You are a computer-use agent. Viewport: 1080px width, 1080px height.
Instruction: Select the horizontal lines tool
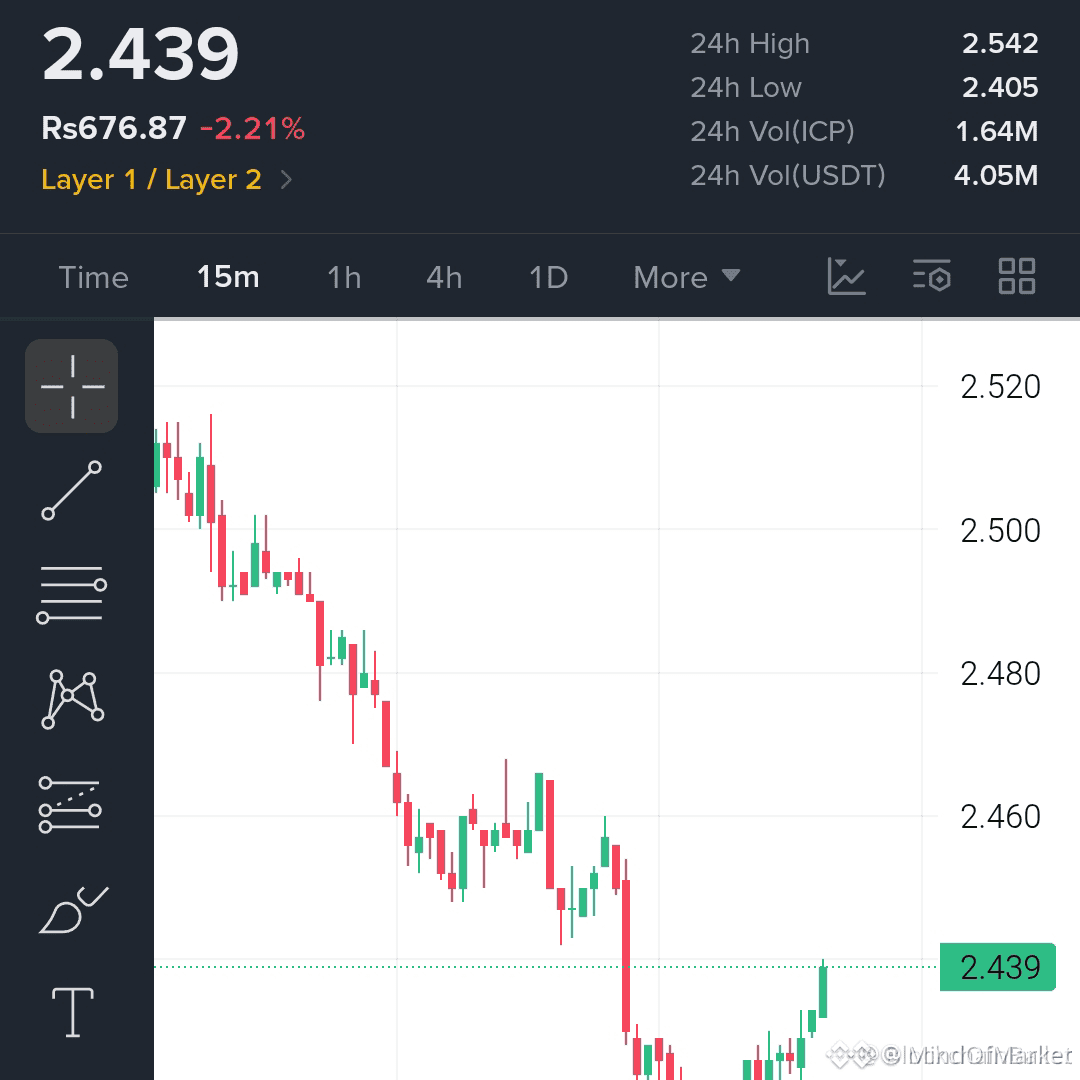[72, 594]
